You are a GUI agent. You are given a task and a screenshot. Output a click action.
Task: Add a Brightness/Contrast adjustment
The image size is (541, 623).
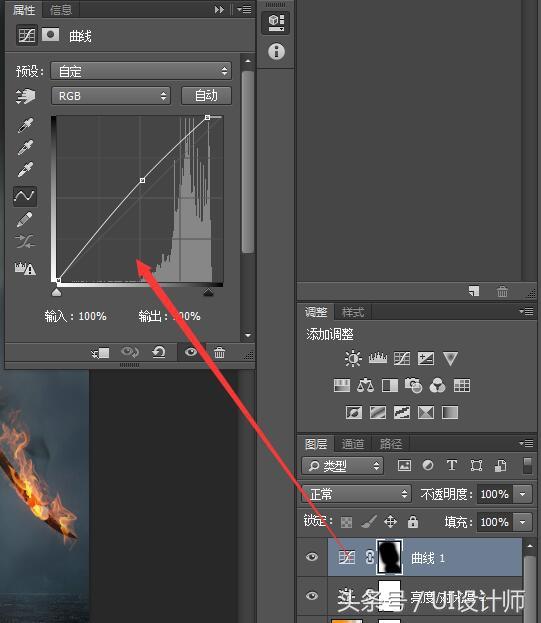(353, 358)
